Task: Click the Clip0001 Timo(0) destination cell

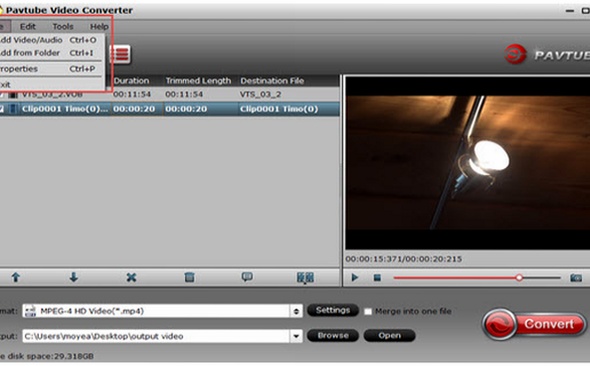Action: [x=279, y=109]
